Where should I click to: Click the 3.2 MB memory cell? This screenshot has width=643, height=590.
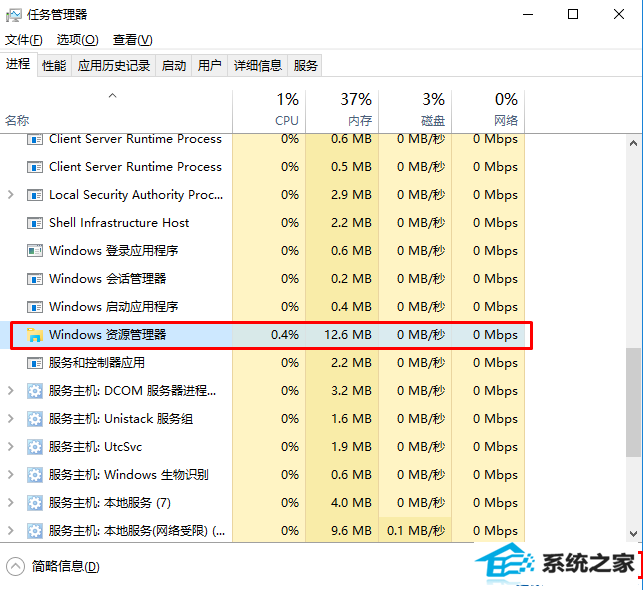coord(342,391)
